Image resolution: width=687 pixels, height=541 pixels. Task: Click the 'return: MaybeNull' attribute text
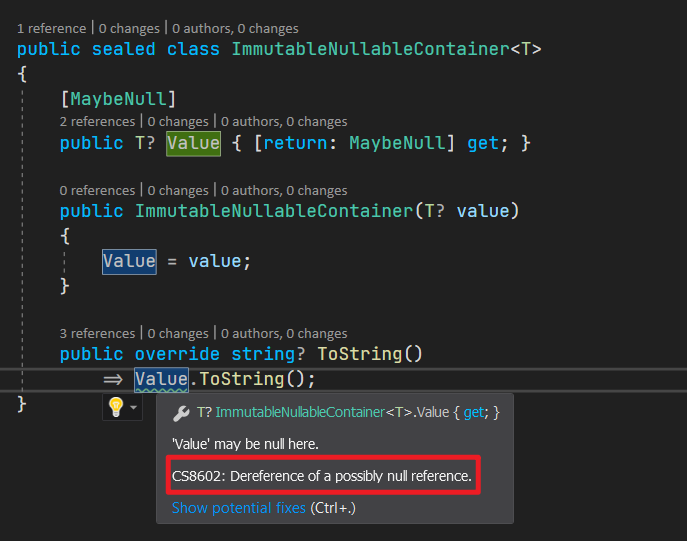[354, 143]
